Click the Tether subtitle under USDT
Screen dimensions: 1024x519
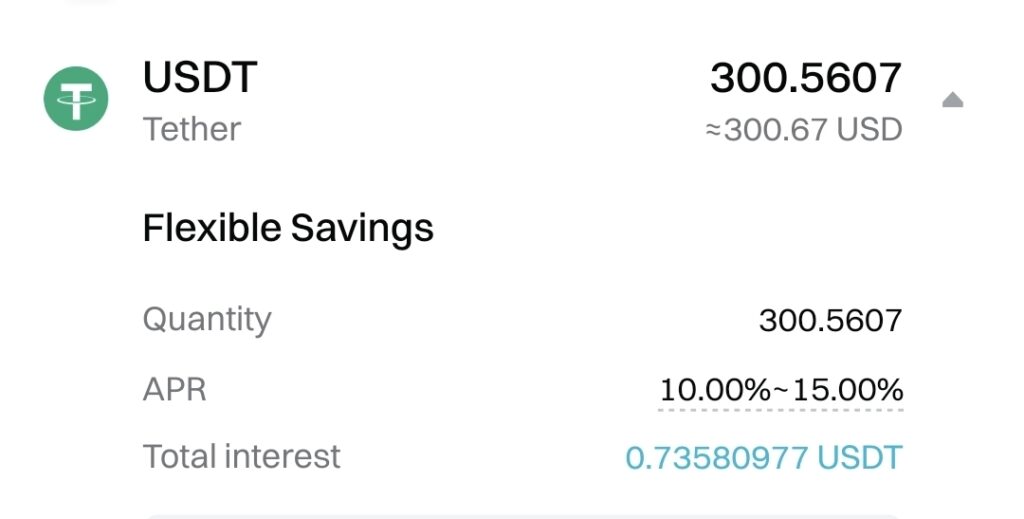pyautogui.click(x=191, y=129)
